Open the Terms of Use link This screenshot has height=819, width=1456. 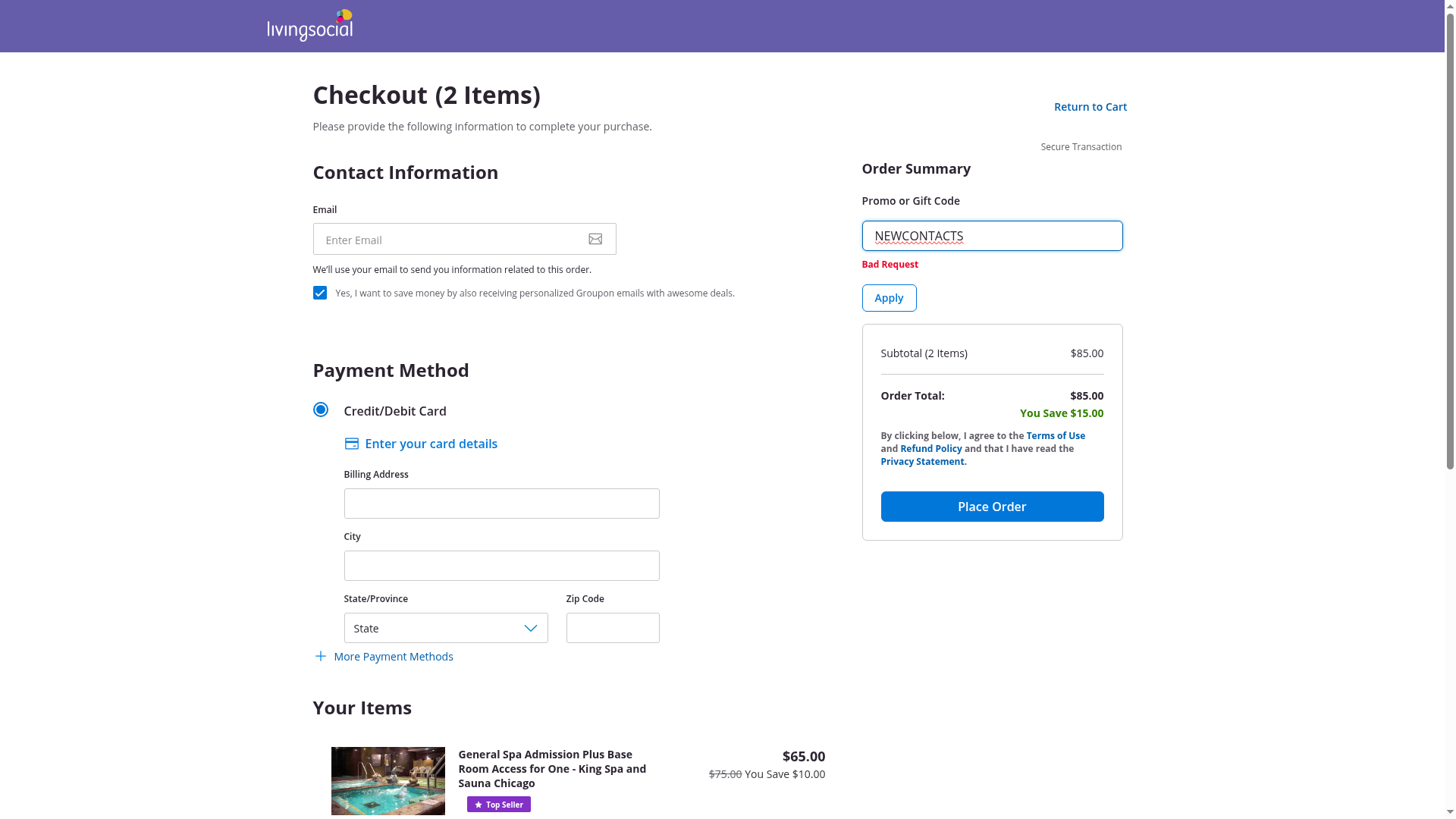1056,436
